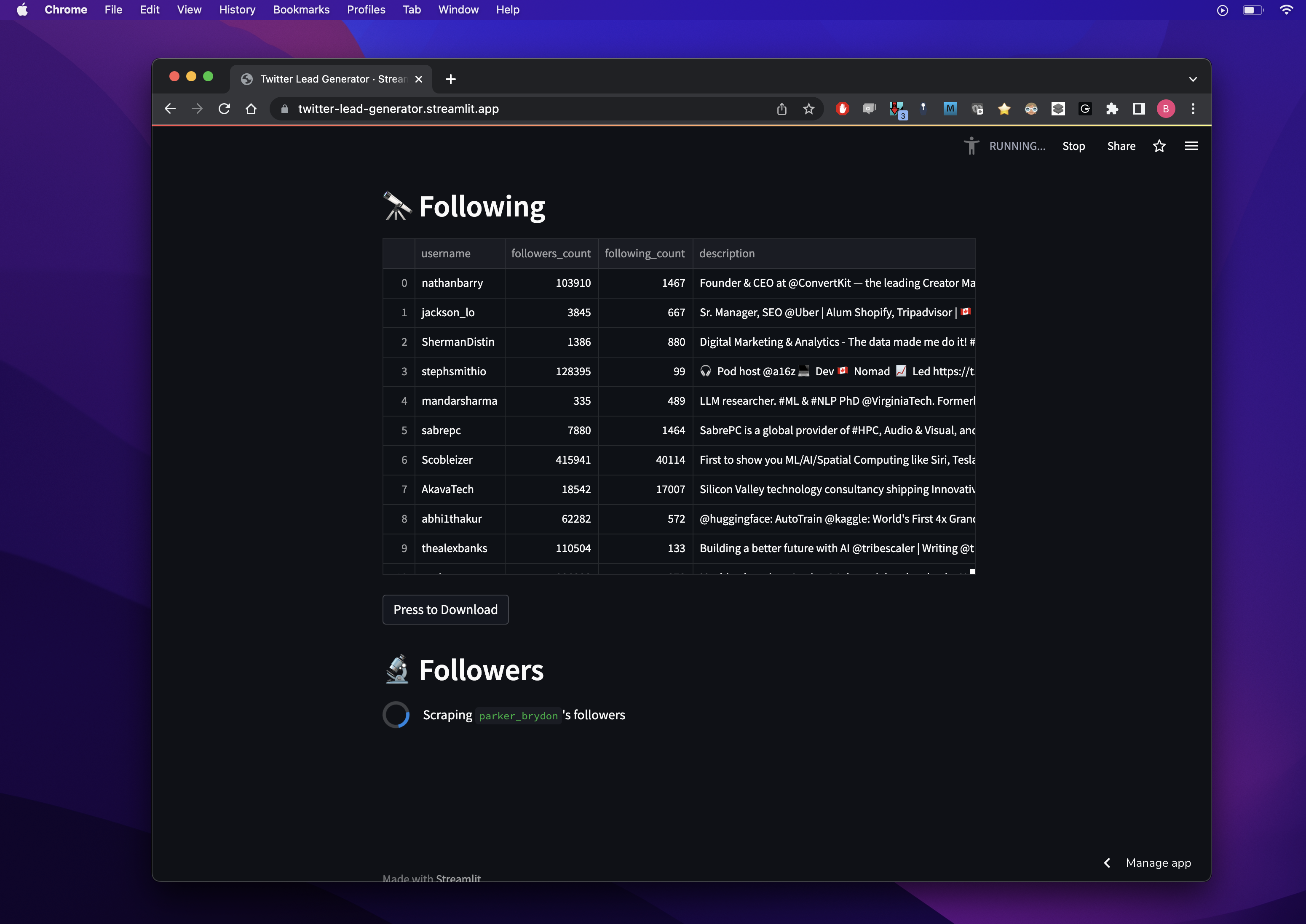The height and width of the screenshot is (924, 1306).
Task: Bookmark this tab with the star icon
Action: 808,109
